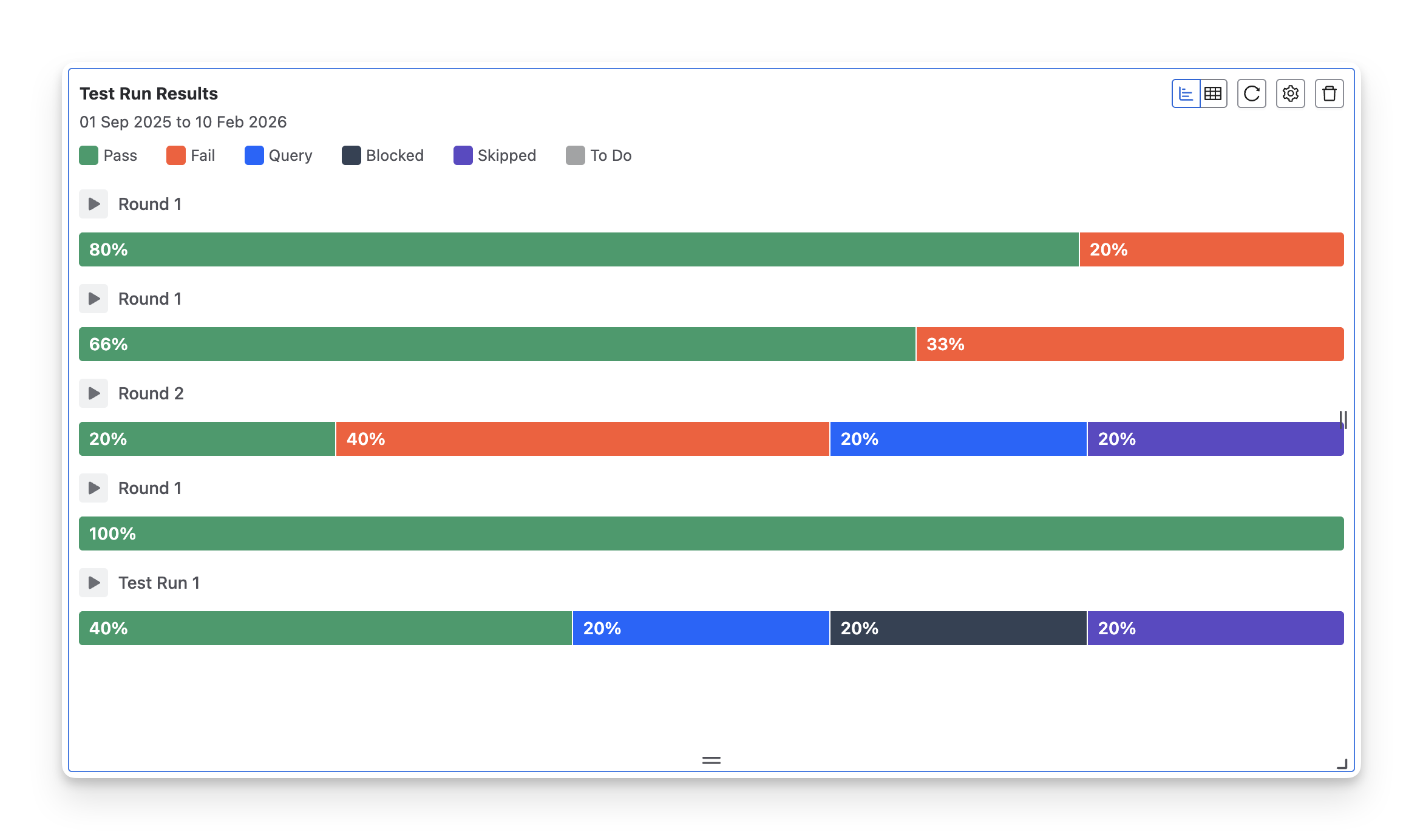Open widget settings gear
Screen dimensions: 1423x840
pyautogui.click(x=1291, y=93)
